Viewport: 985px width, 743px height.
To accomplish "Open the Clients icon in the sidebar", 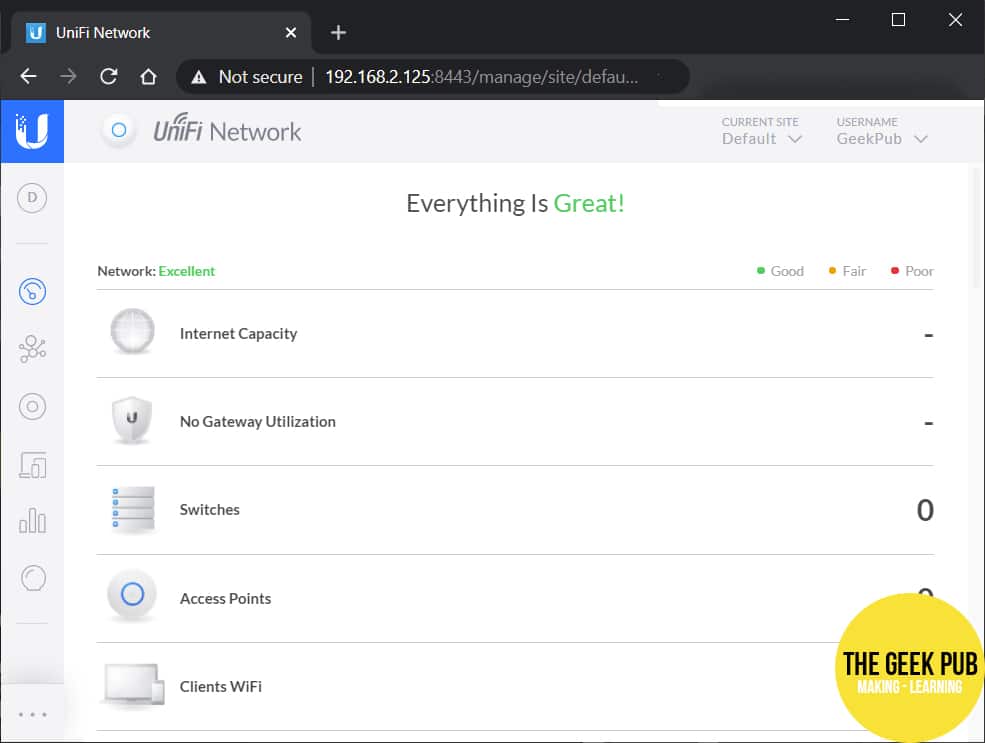I will [x=33, y=465].
